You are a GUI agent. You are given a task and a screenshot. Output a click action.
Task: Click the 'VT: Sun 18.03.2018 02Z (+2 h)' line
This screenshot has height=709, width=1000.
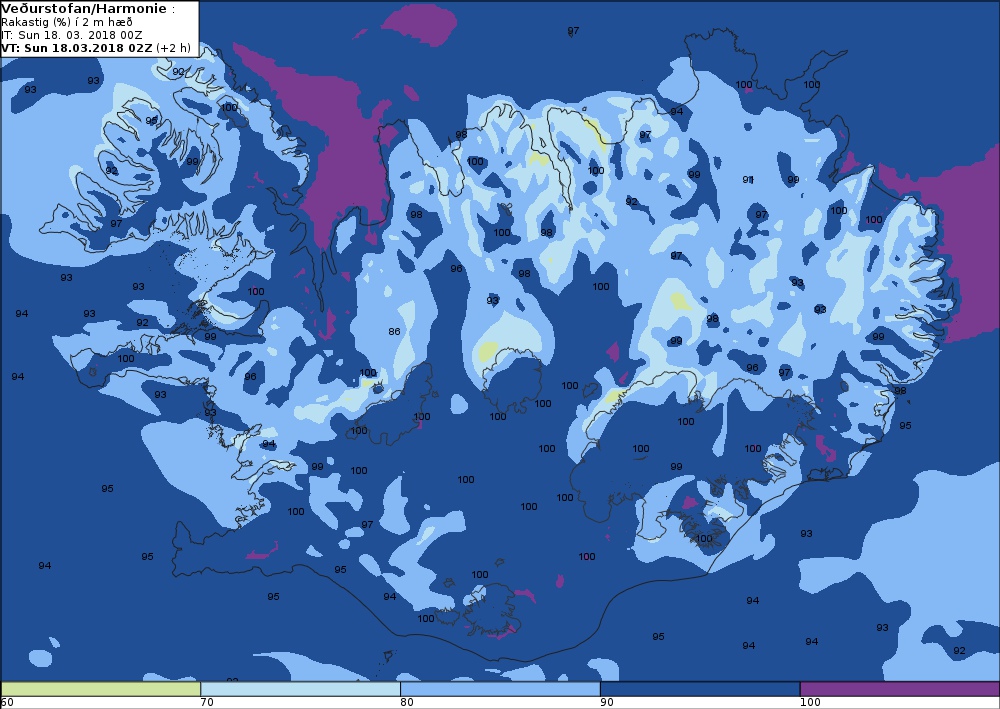click(96, 48)
